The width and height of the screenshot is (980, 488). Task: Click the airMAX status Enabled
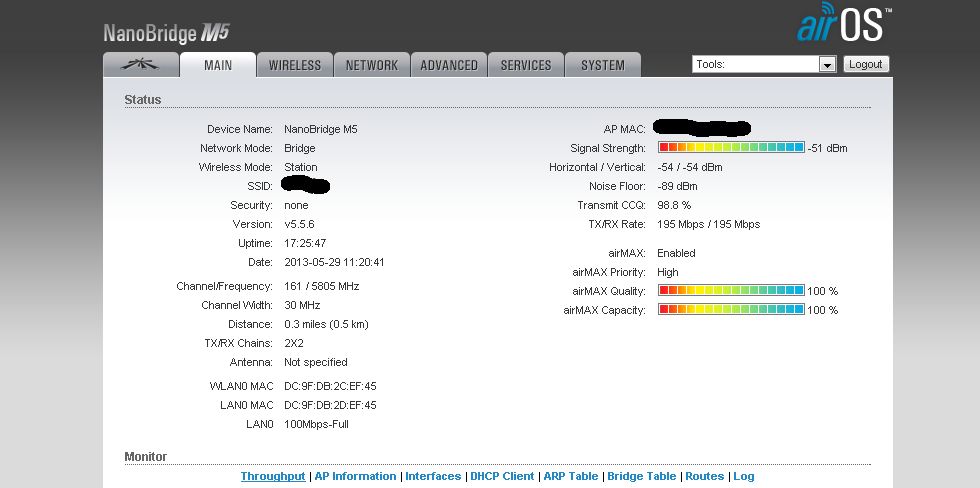pos(676,253)
